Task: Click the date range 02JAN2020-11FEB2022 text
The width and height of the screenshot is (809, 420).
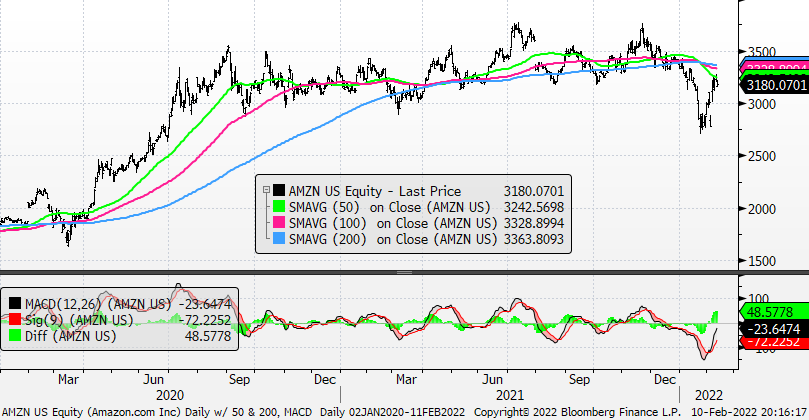Action: pyautogui.click(x=407, y=412)
